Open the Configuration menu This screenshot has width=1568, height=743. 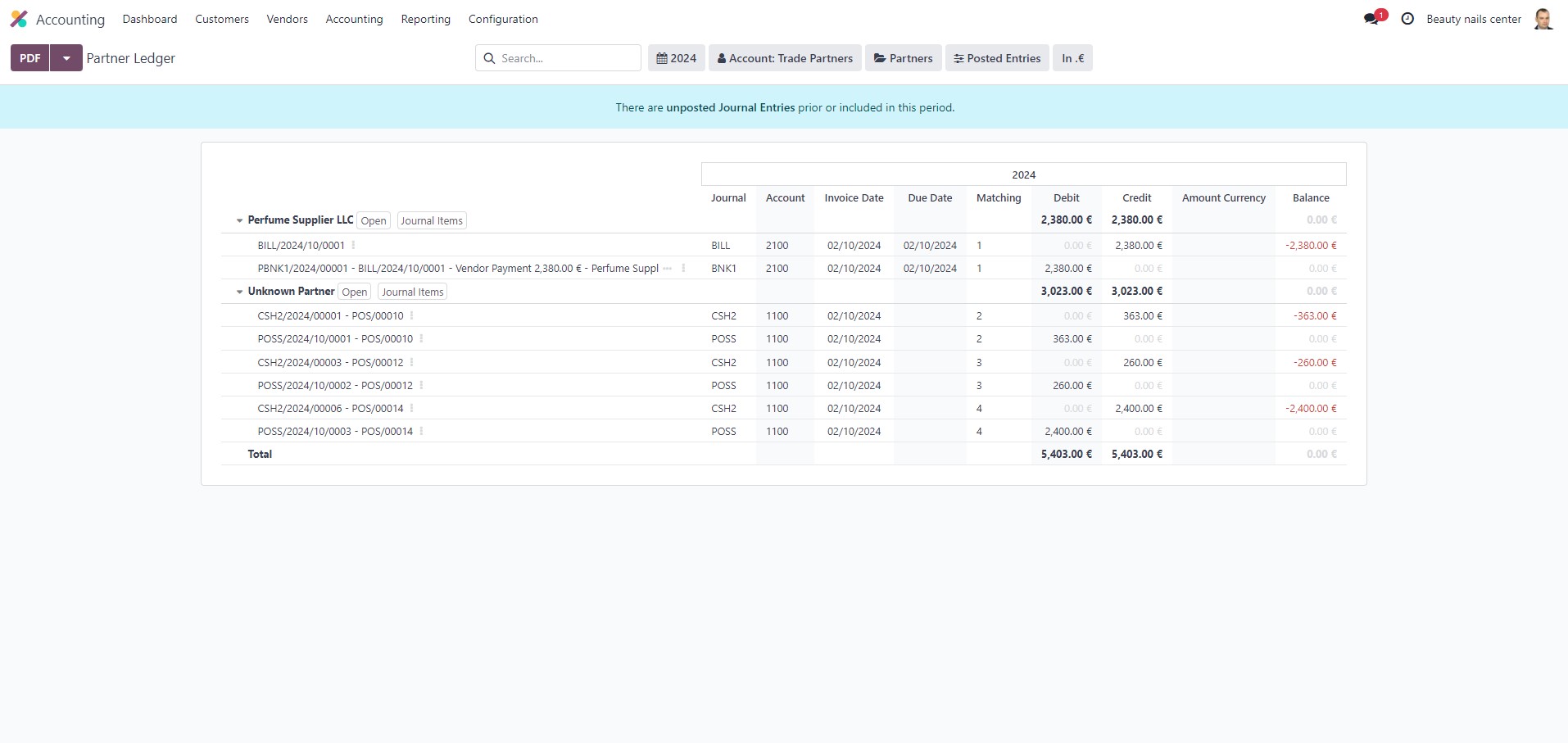coord(502,19)
